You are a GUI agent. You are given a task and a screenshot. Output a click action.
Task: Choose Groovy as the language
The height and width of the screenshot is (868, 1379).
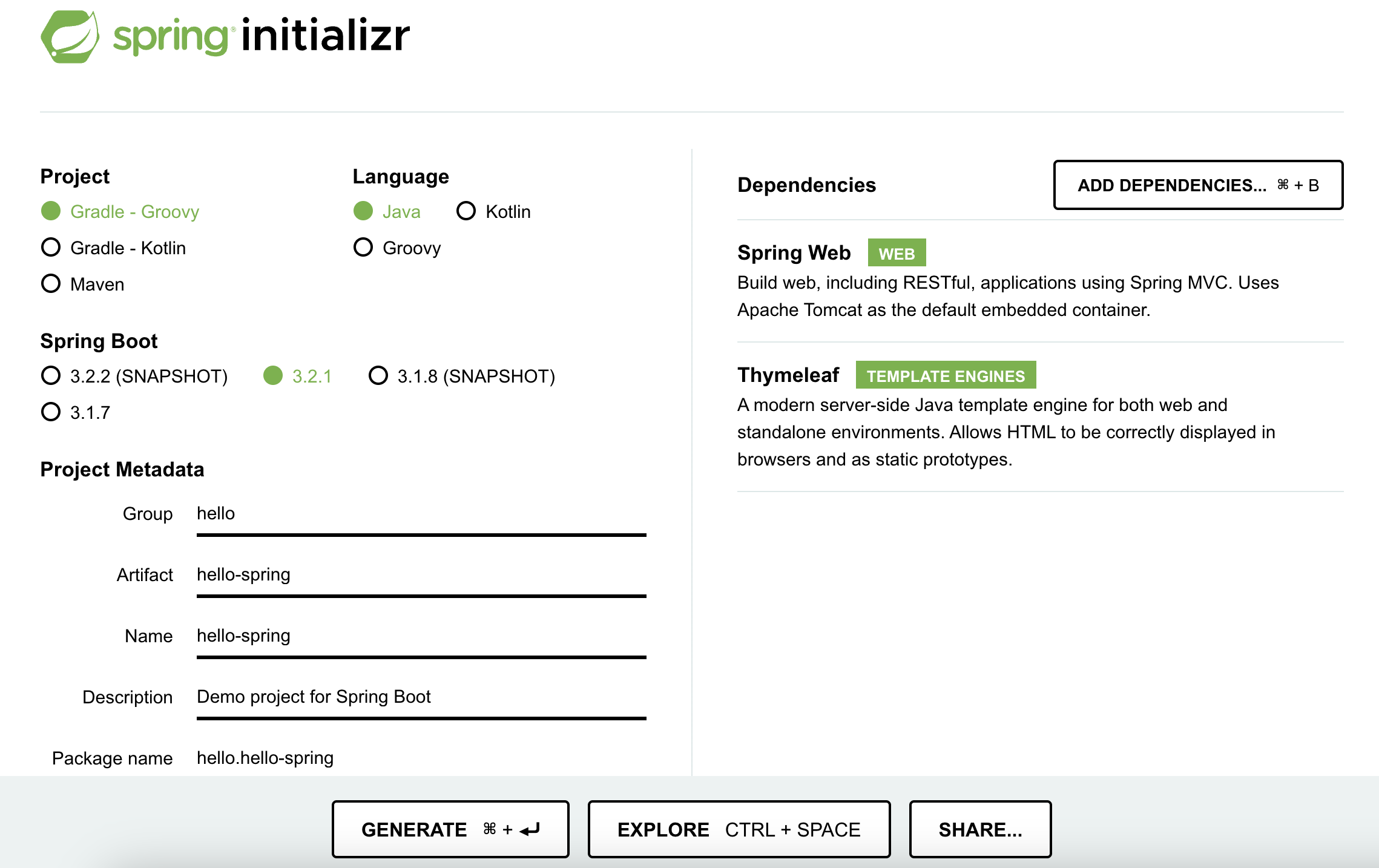397,248
